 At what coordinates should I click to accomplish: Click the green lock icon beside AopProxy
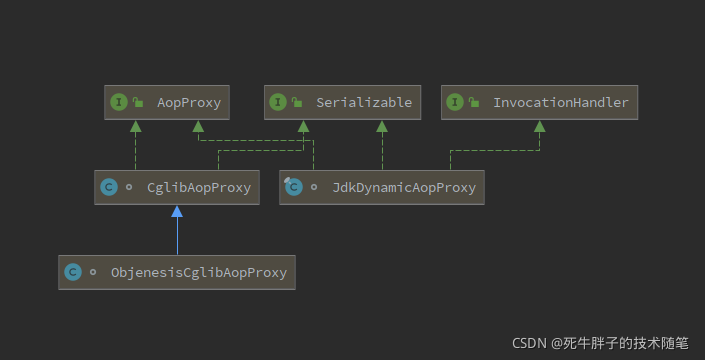coord(138,102)
